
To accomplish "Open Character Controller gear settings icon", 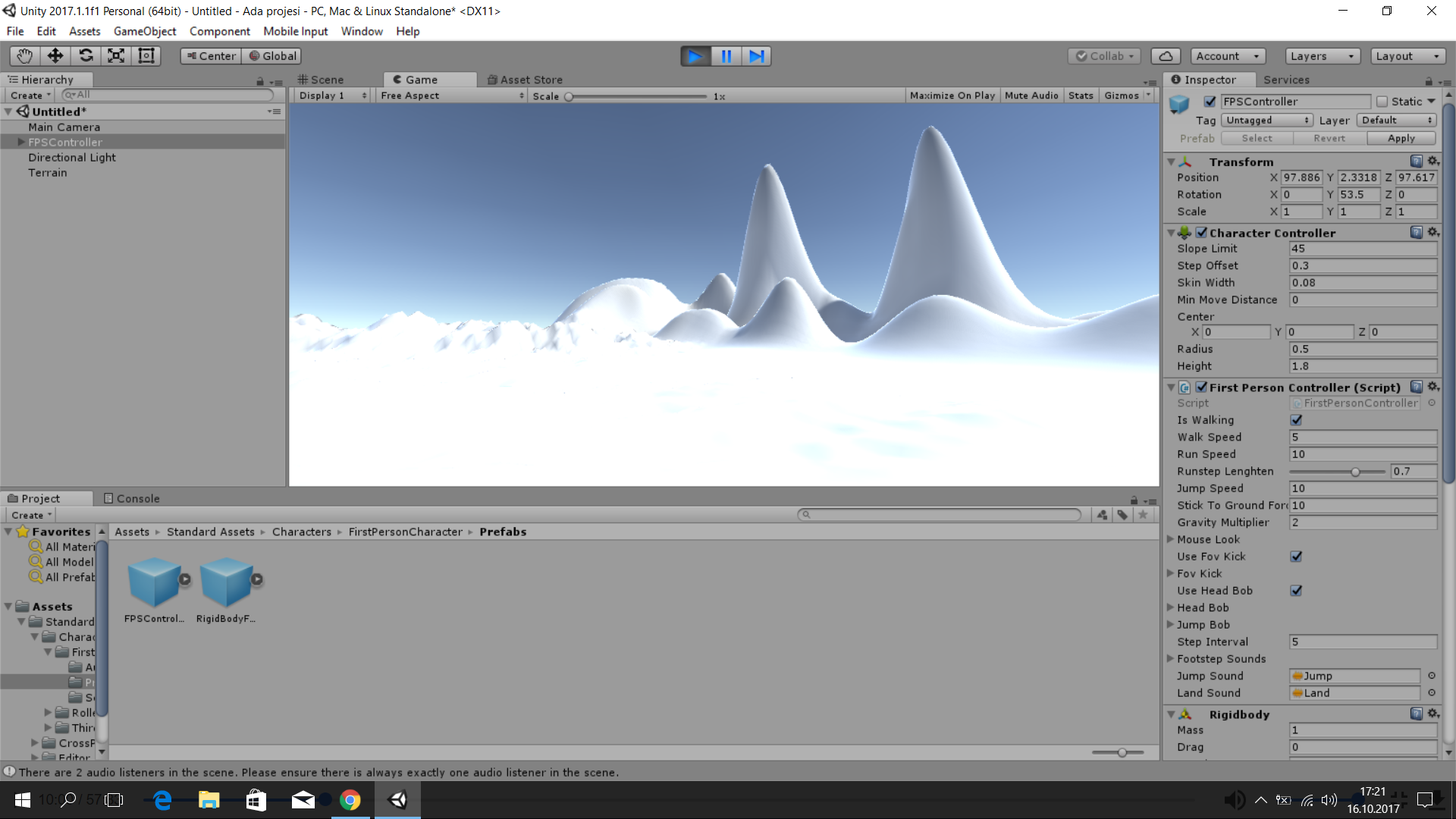I will [x=1432, y=232].
